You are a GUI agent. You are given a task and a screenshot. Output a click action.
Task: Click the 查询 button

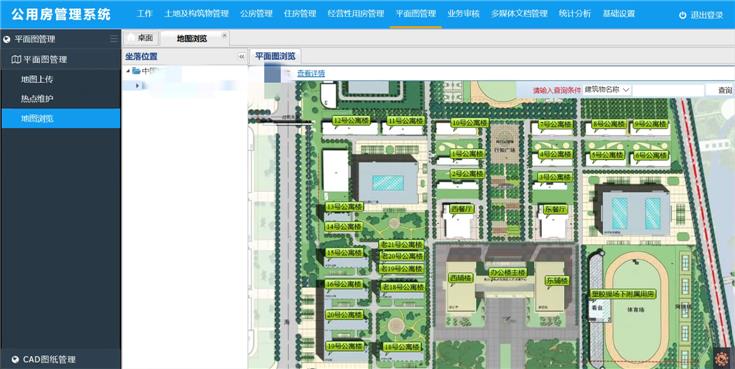[x=725, y=90]
